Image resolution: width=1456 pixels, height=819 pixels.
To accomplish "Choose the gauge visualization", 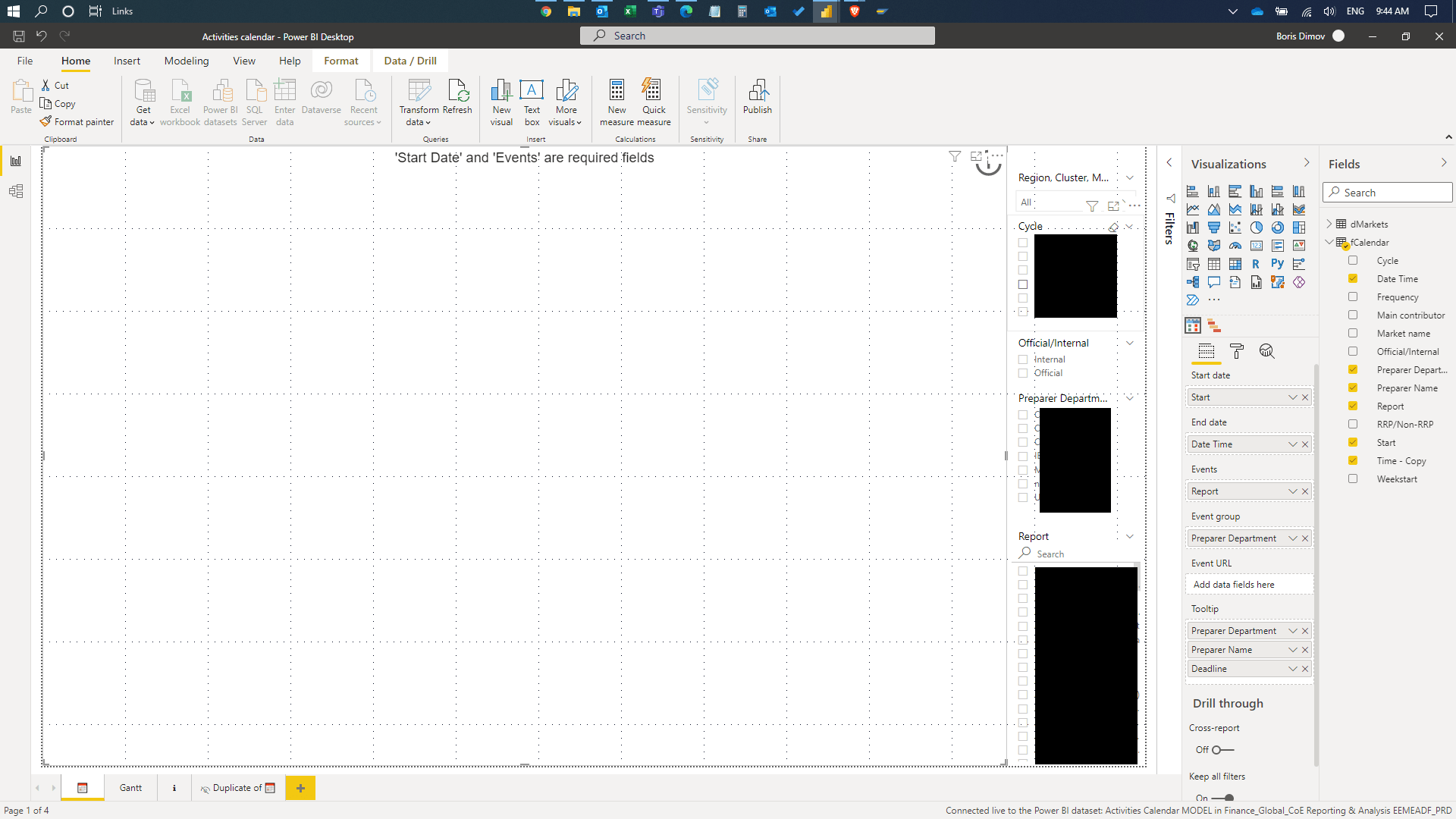I will click(x=1235, y=246).
